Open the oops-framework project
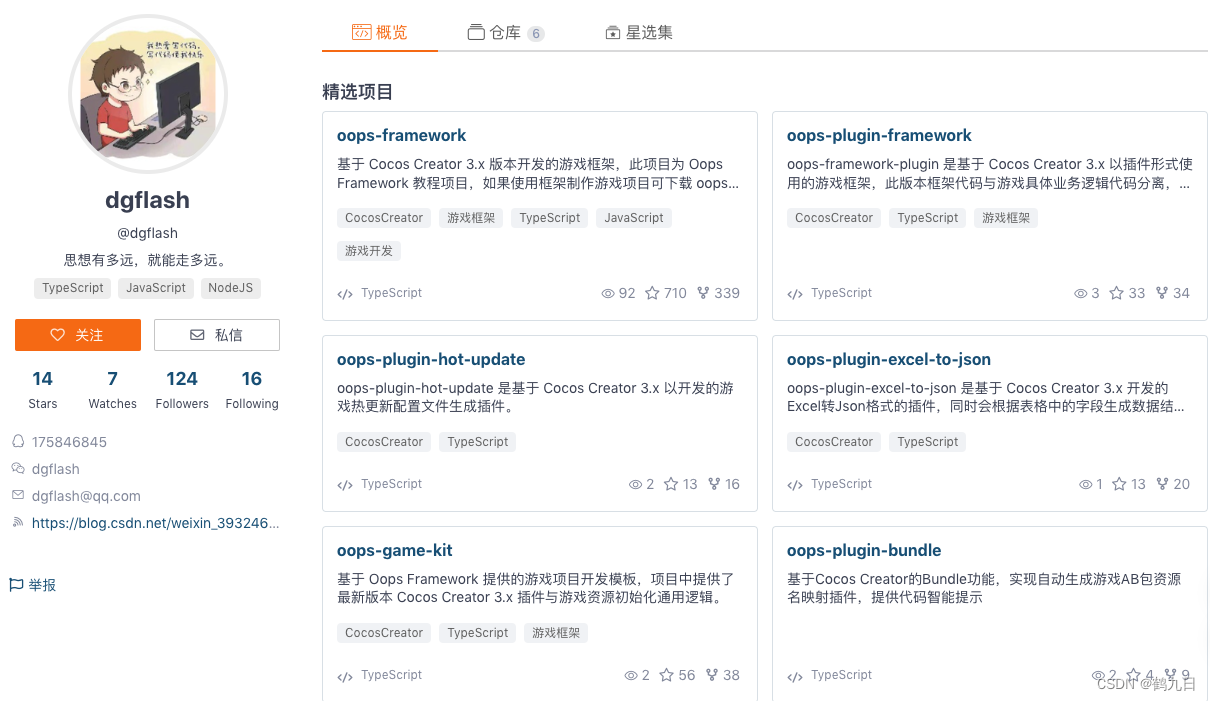This screenshot has width=1210, height=701. [x=402, y=135]
